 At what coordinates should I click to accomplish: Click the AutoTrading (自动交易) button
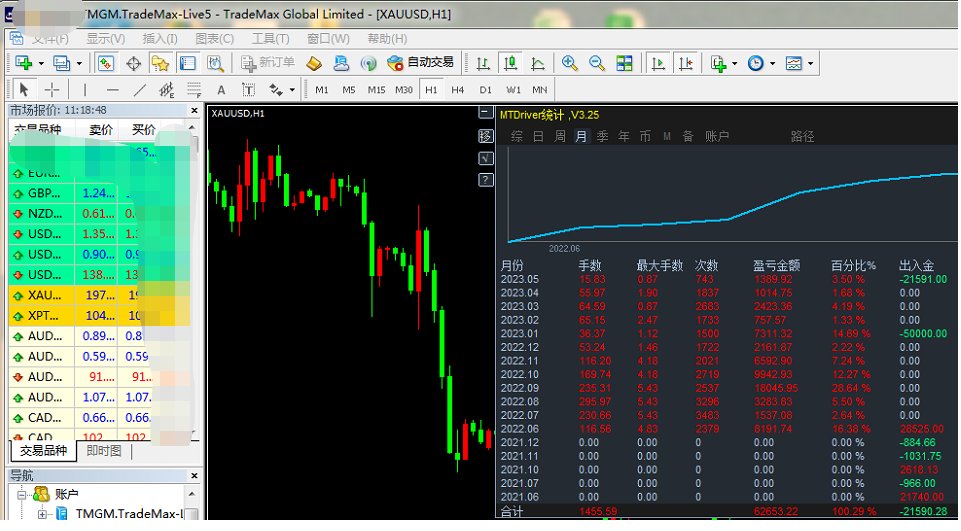420,63
